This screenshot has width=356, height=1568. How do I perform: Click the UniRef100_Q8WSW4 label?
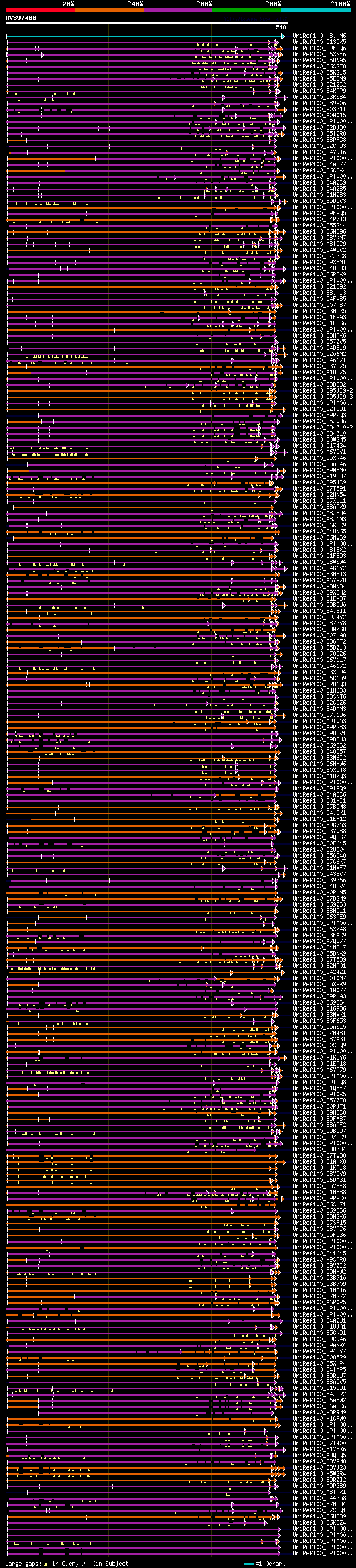(x=319, y=562)
